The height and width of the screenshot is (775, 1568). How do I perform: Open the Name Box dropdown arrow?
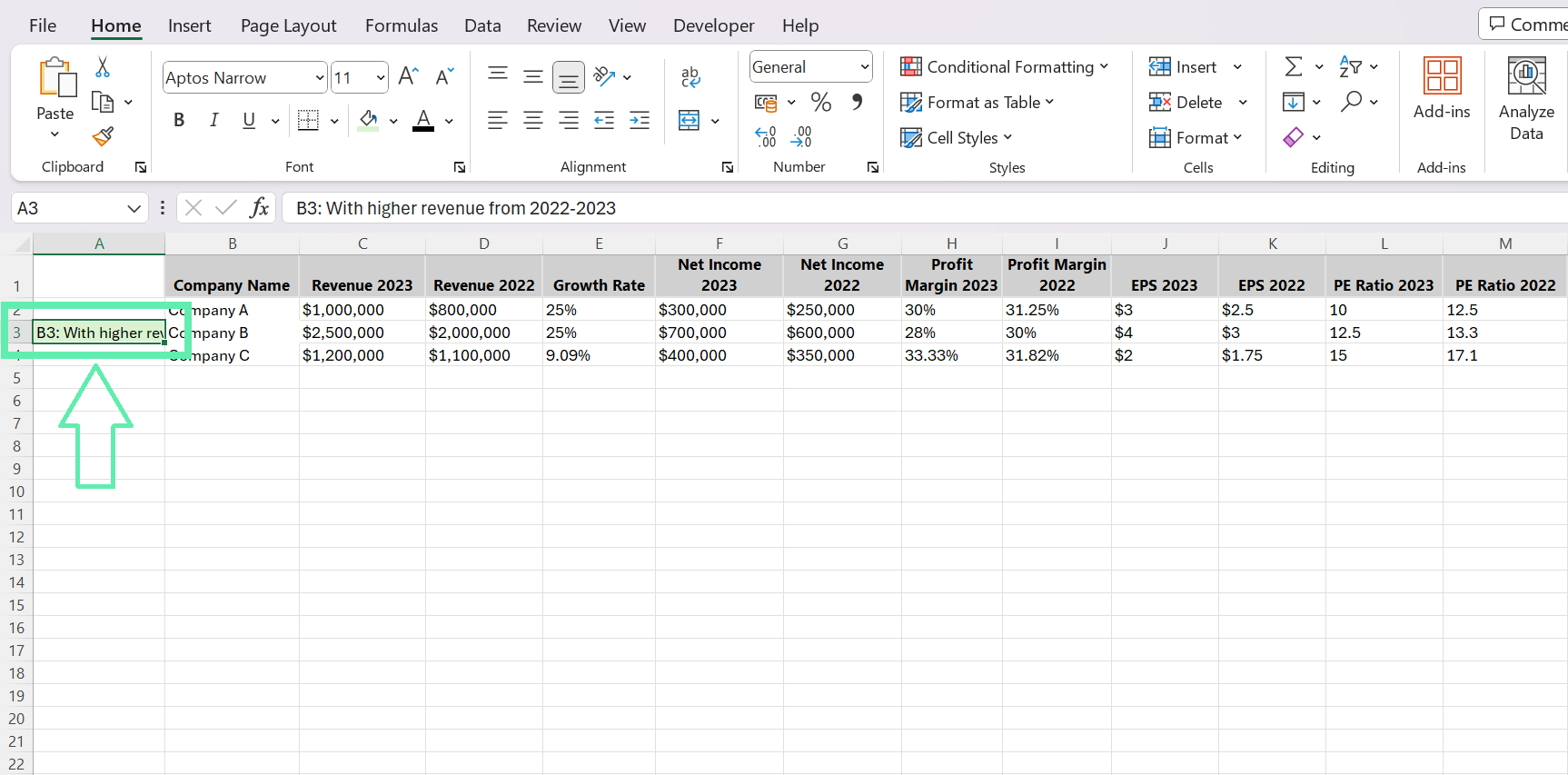click(x=134, y=208)
